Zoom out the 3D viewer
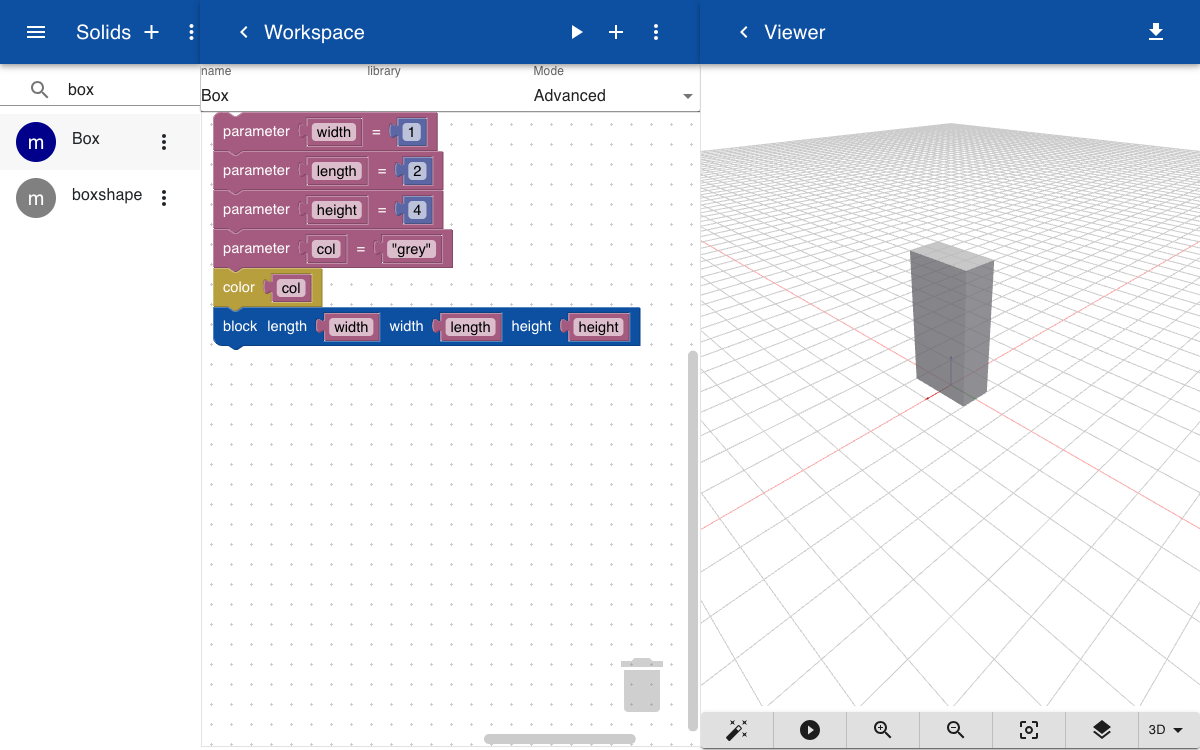Screen dimensions: 1200x750 tap(956, 730)
